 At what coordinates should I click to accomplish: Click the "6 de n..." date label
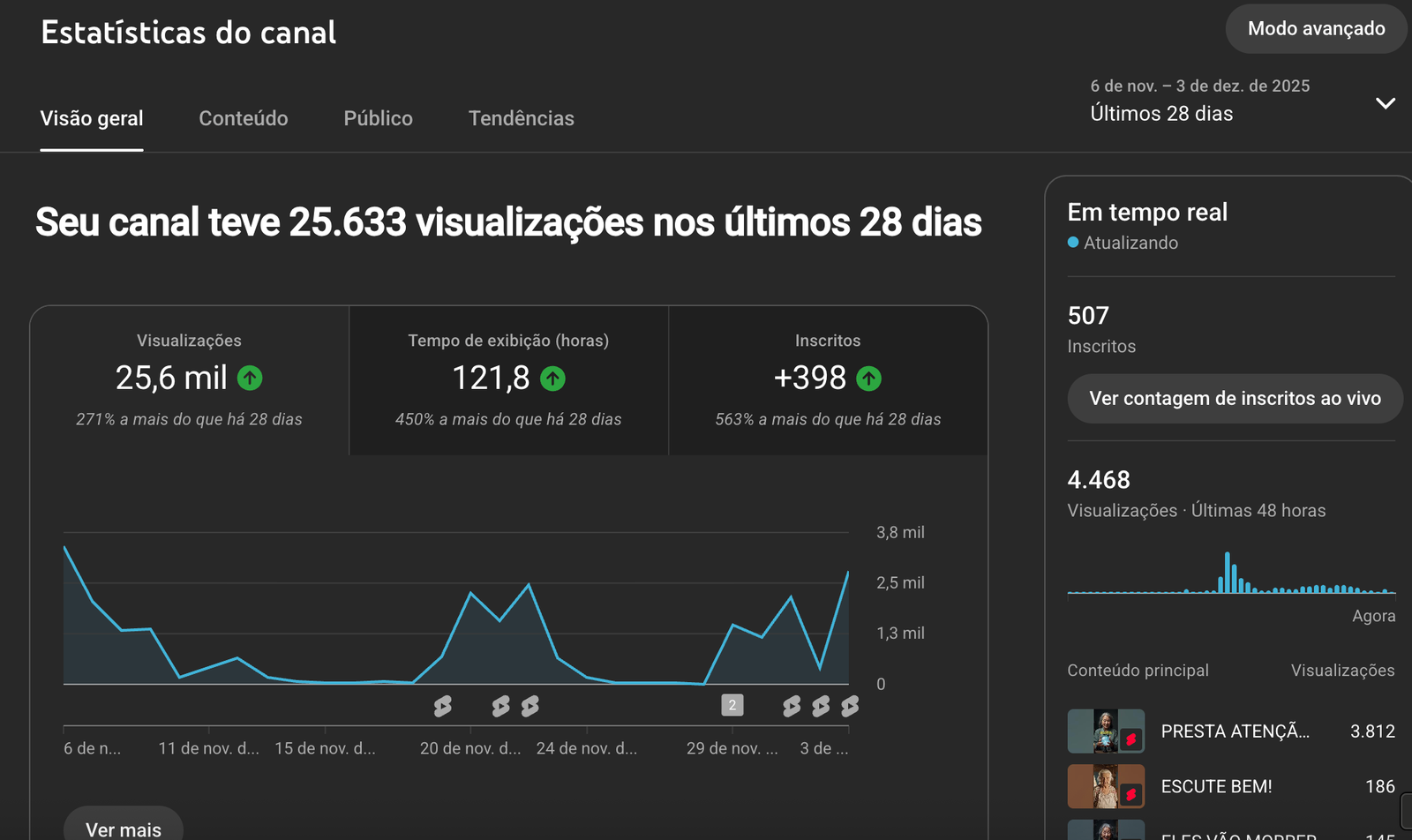tap(93, 748)
